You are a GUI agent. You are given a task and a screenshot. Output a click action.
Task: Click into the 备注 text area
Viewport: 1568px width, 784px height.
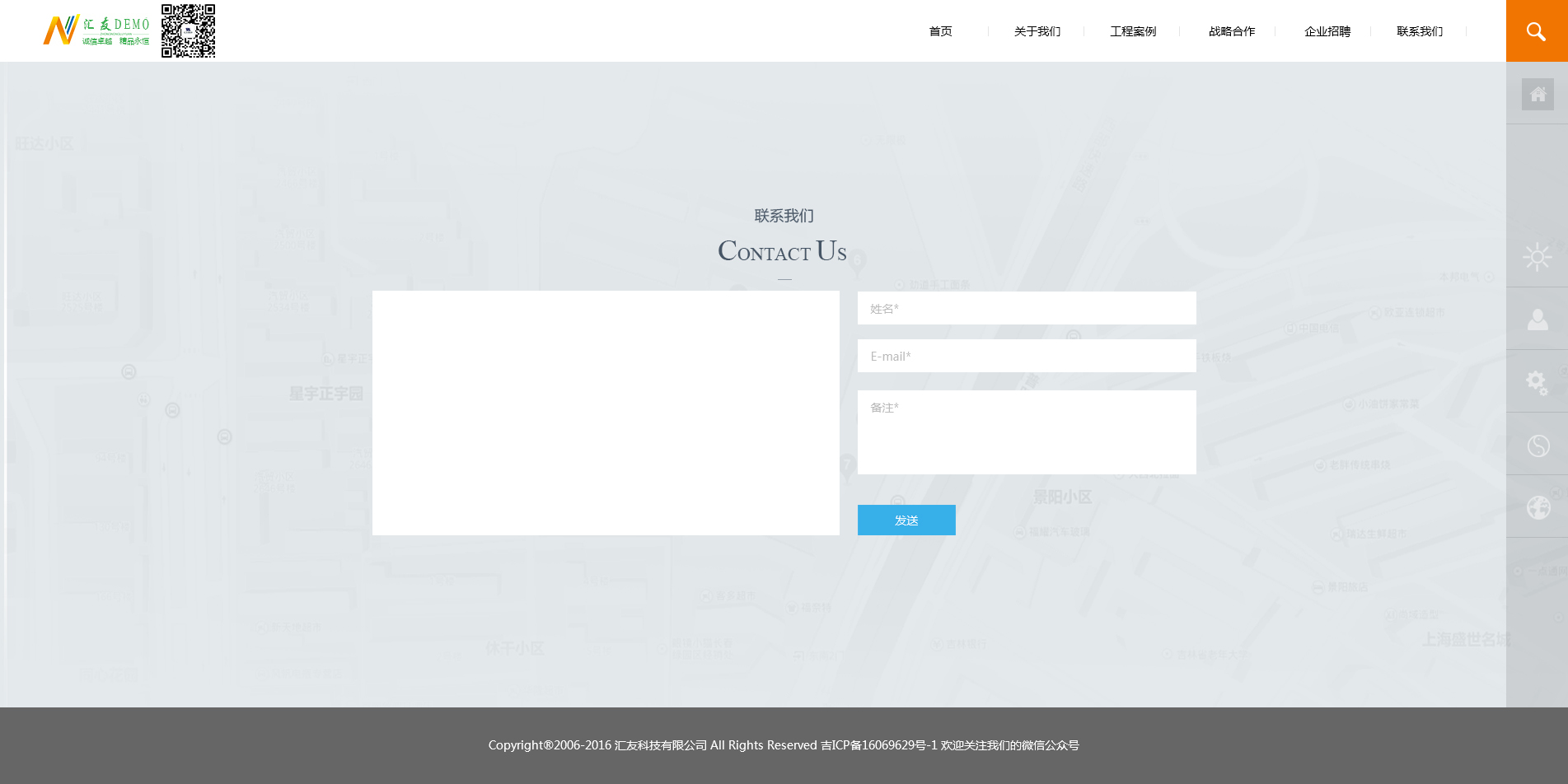(x=1026, y=432)
